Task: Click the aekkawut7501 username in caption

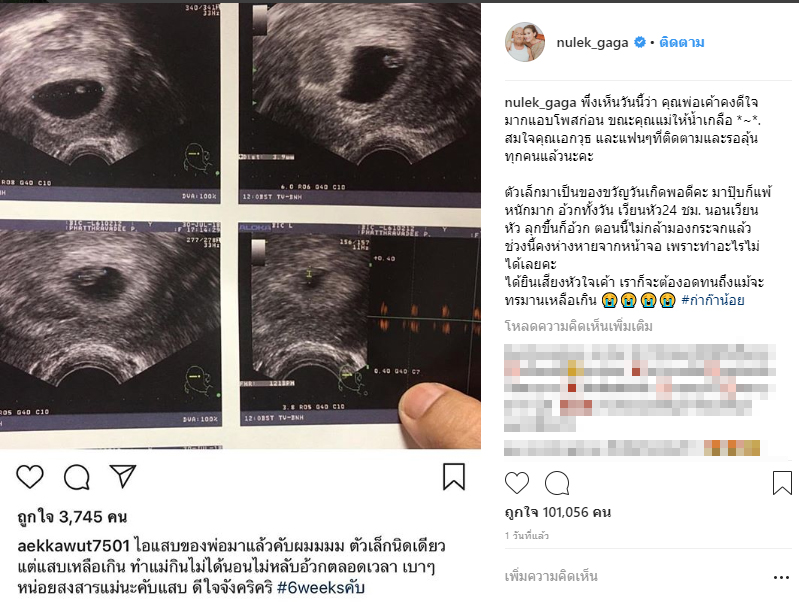Action: (x=74, y=546)
